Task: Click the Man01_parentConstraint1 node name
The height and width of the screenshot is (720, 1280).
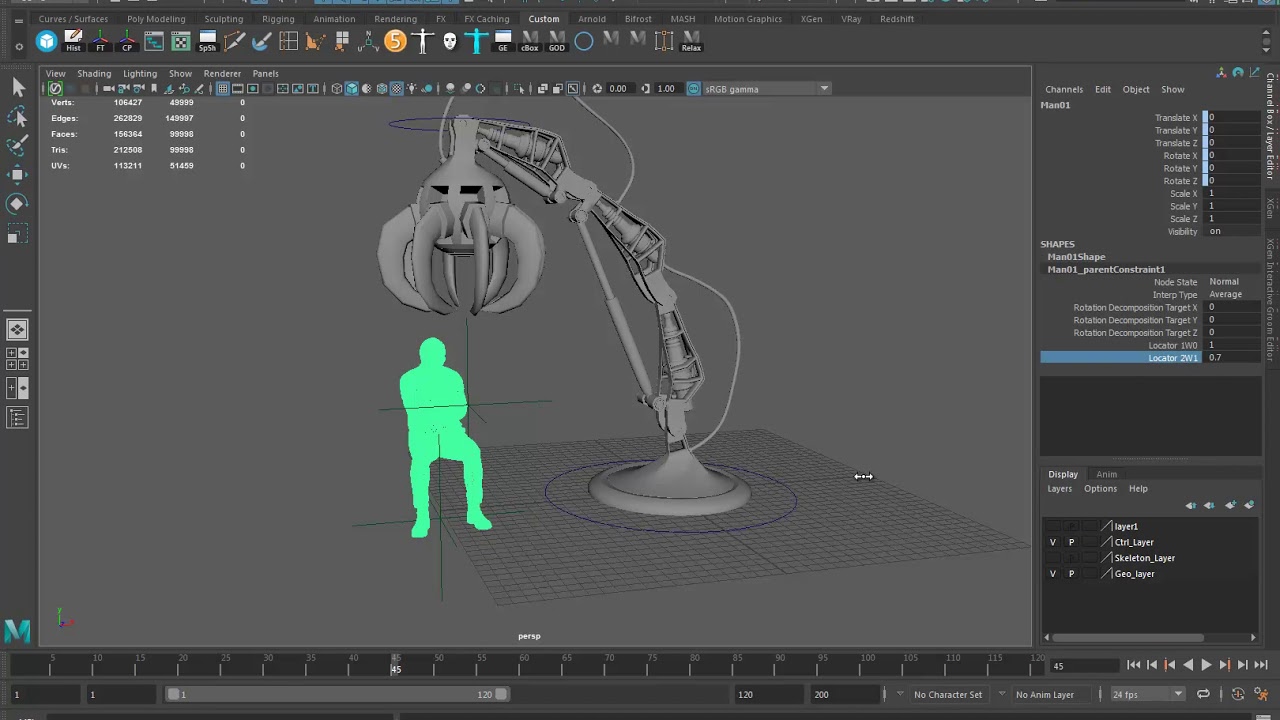Action: (x=1106, y=269)
